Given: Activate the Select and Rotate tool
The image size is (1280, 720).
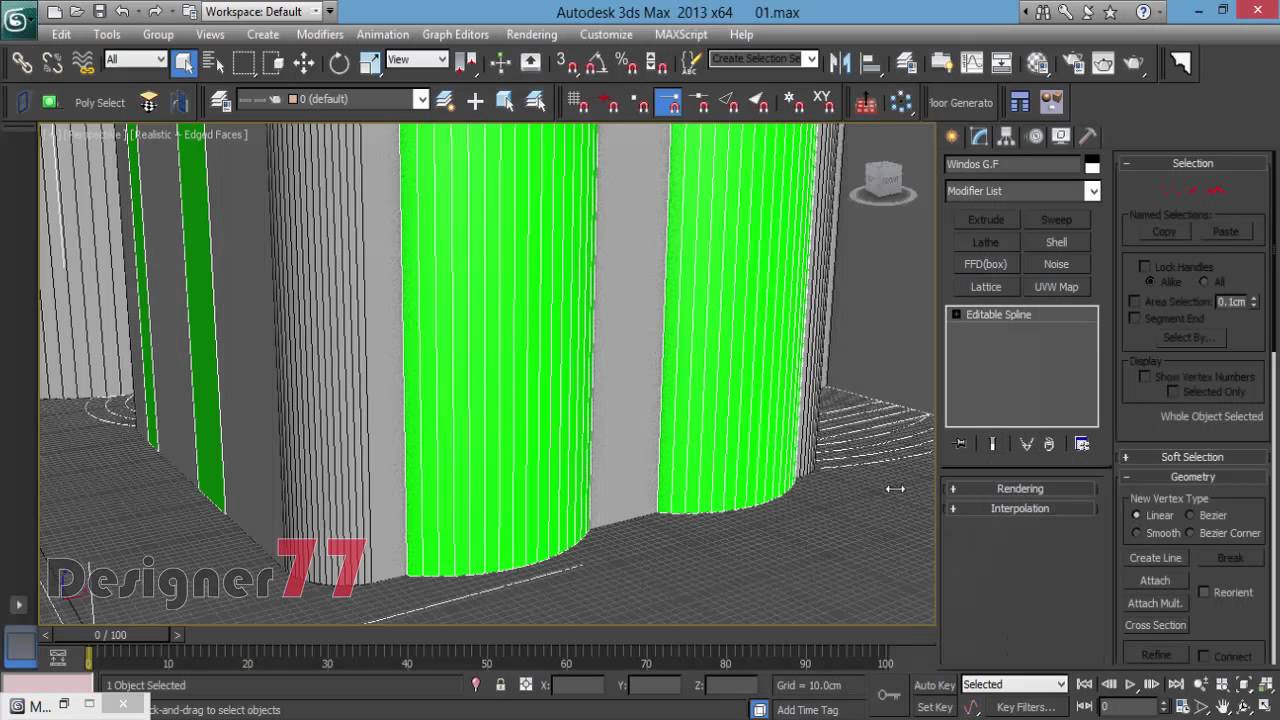Looking at the screenshot, I should (x=339, y=63).
